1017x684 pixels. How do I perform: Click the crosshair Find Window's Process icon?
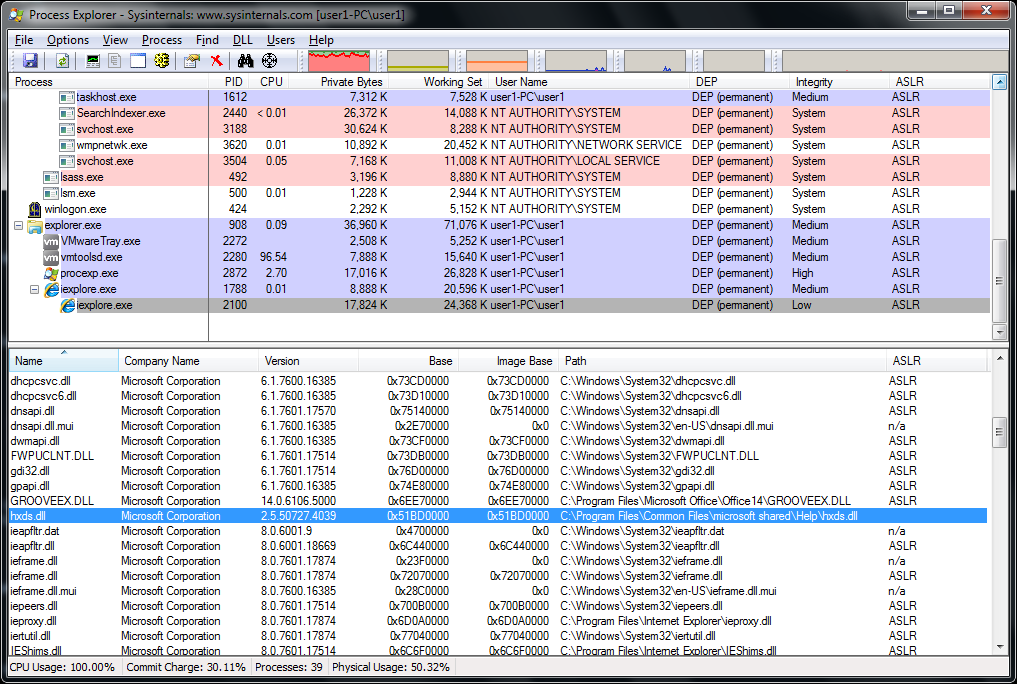point(269,61)
